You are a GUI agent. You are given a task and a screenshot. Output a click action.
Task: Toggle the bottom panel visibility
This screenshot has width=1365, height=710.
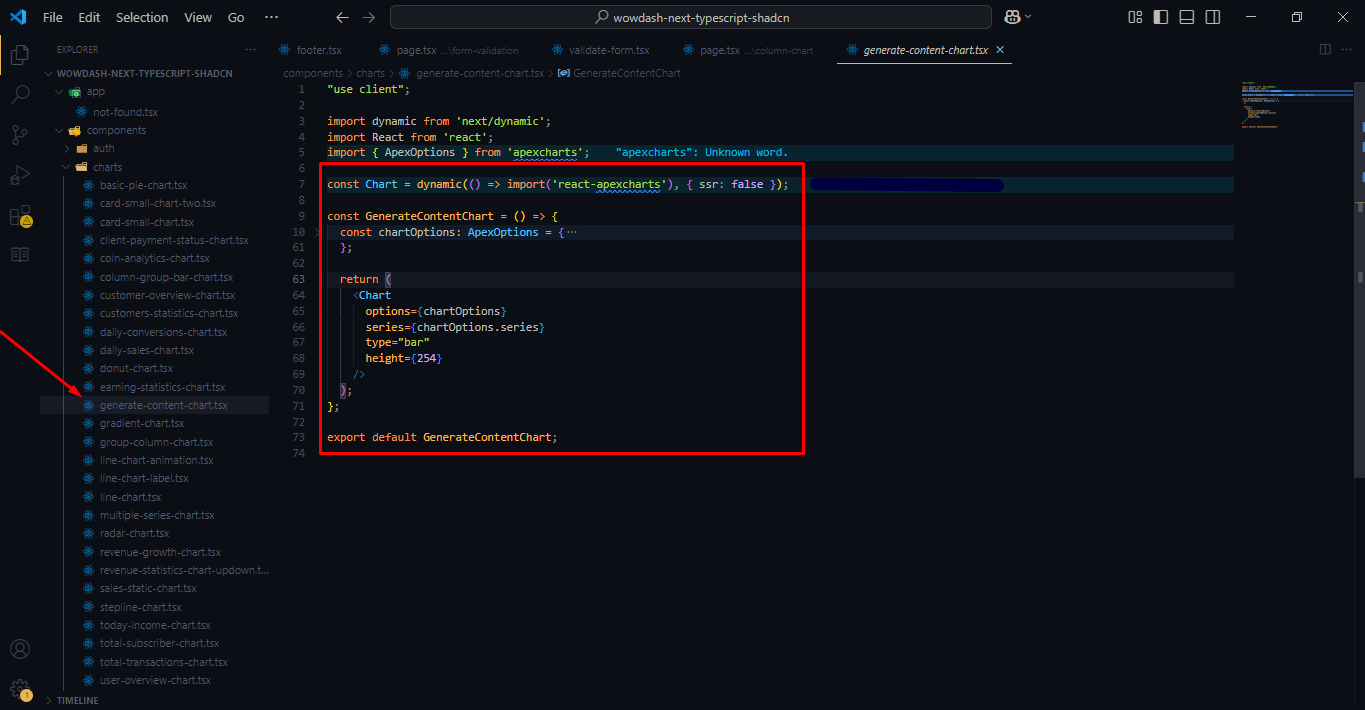click(x=1186, y=17)
